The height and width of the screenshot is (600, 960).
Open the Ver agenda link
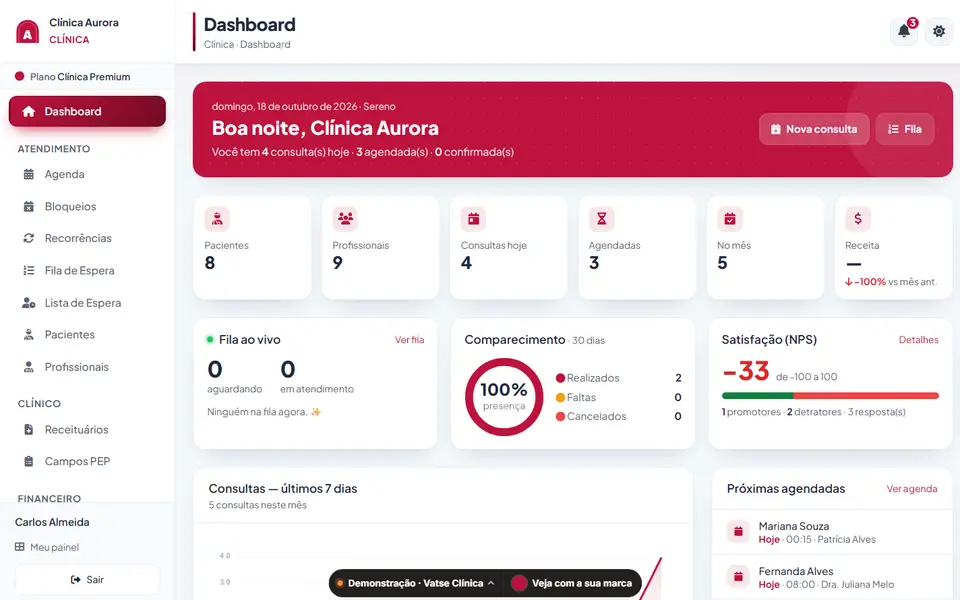point(912,489)
